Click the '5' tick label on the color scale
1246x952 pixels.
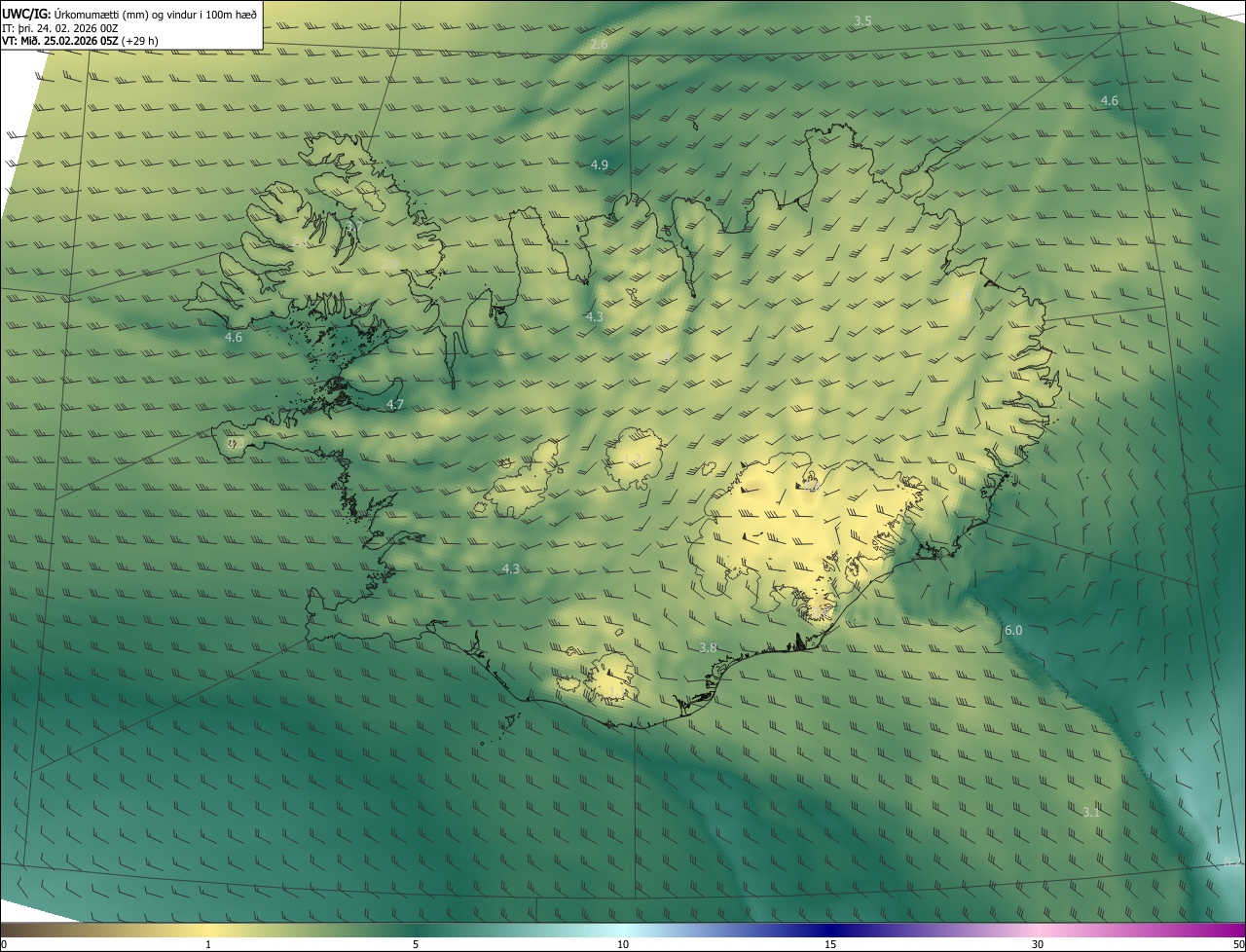pyautogui.click(x=416, y=944)
